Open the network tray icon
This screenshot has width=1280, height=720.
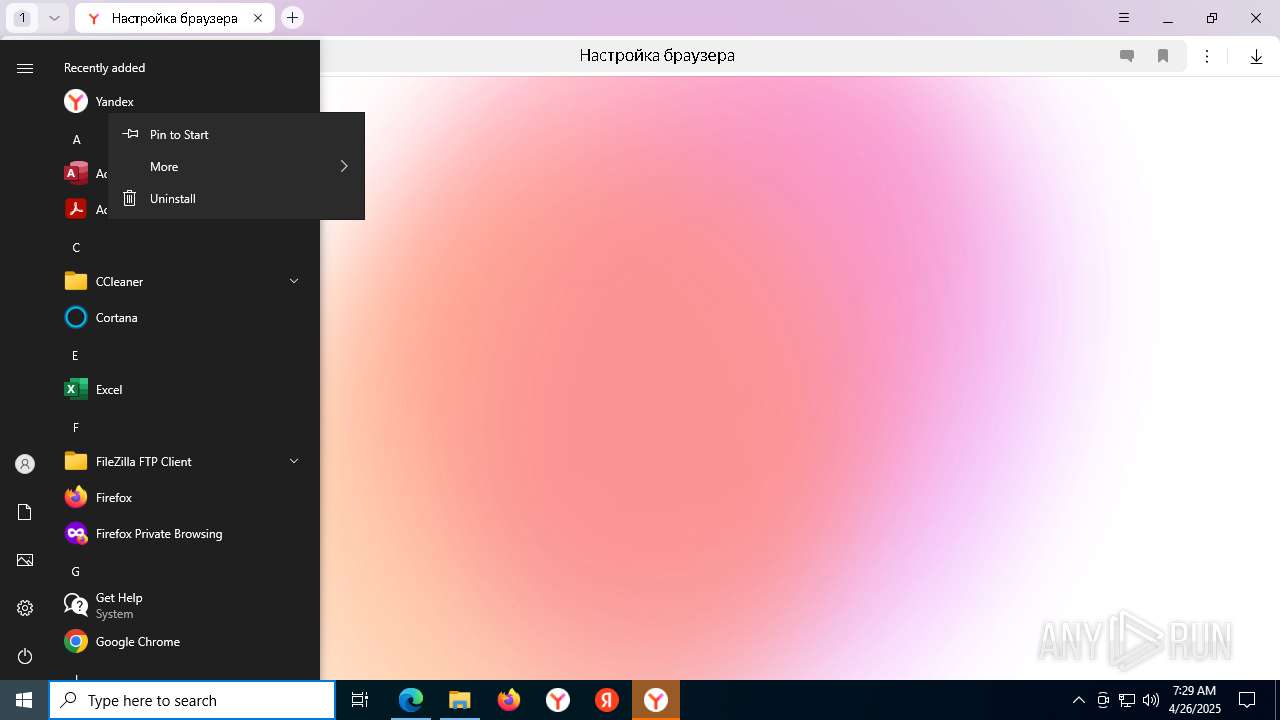pos(1127,700)
